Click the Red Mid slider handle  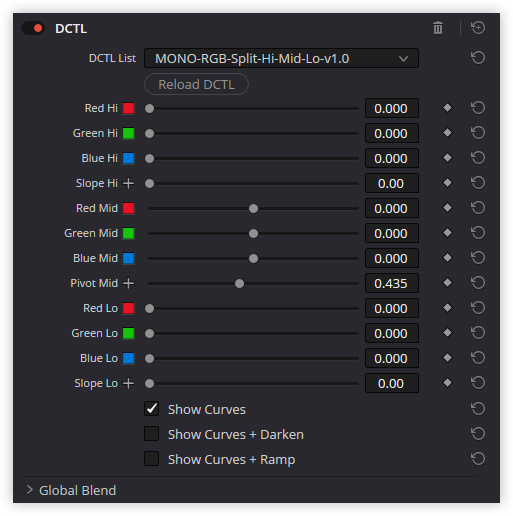coord(253,209)
